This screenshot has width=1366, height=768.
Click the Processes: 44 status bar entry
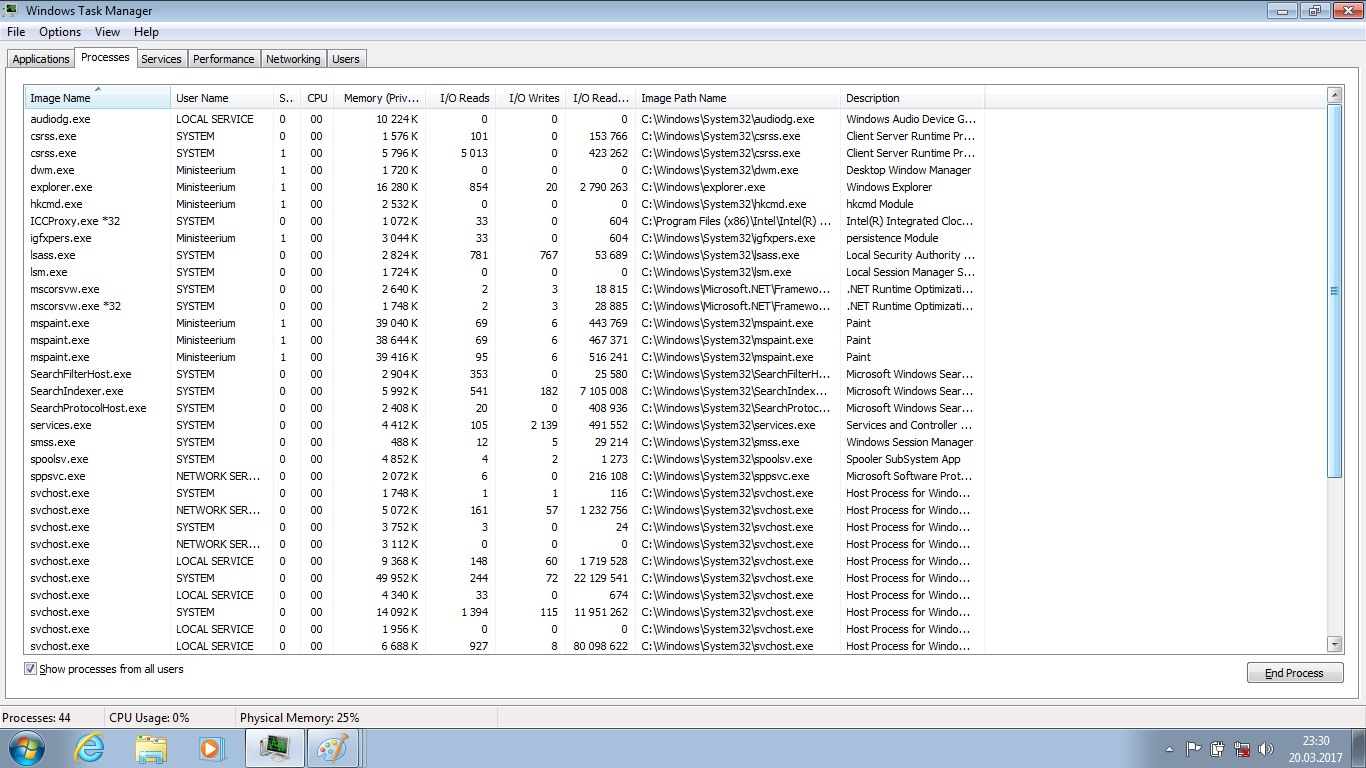[x=36, y=718]
